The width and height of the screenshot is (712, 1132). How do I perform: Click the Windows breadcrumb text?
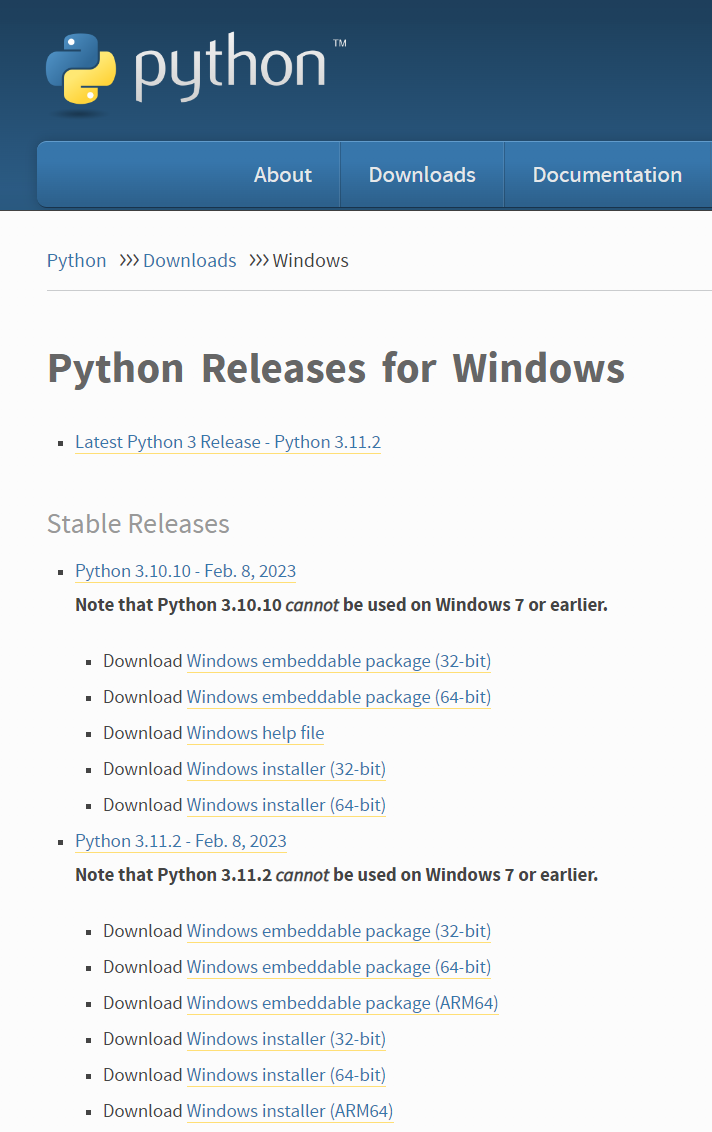311,261
